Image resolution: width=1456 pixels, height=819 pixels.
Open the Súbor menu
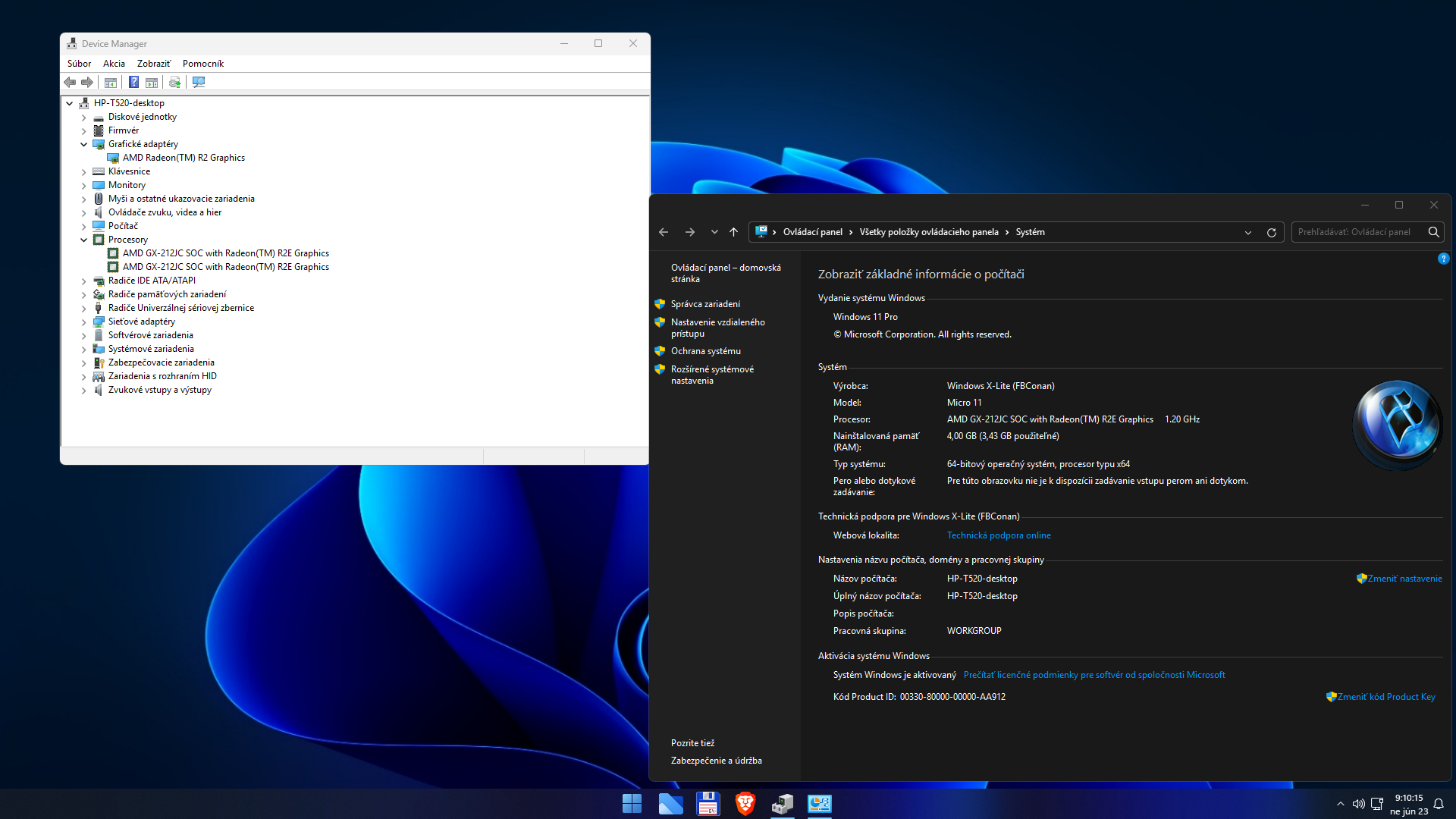[79, 64]
